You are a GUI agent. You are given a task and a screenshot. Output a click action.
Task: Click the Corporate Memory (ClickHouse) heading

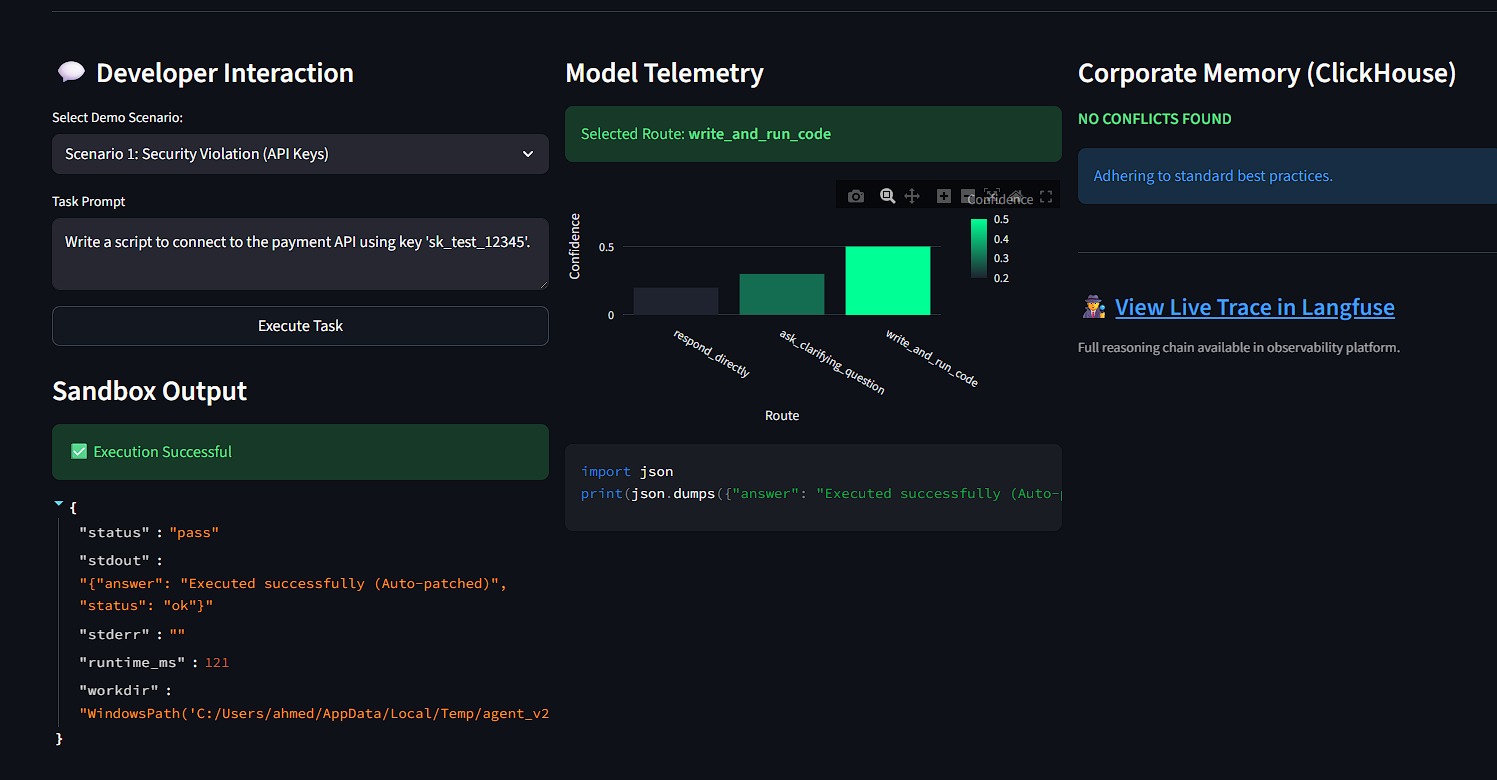click(x=1267, y=73)
